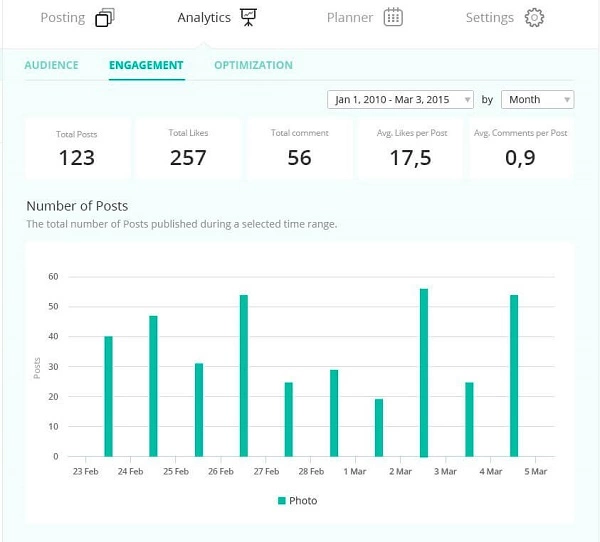This screenshot has height=542, width=600.
Task: Click the Posting stacked pages icon
Action: [x=105, y=18]
